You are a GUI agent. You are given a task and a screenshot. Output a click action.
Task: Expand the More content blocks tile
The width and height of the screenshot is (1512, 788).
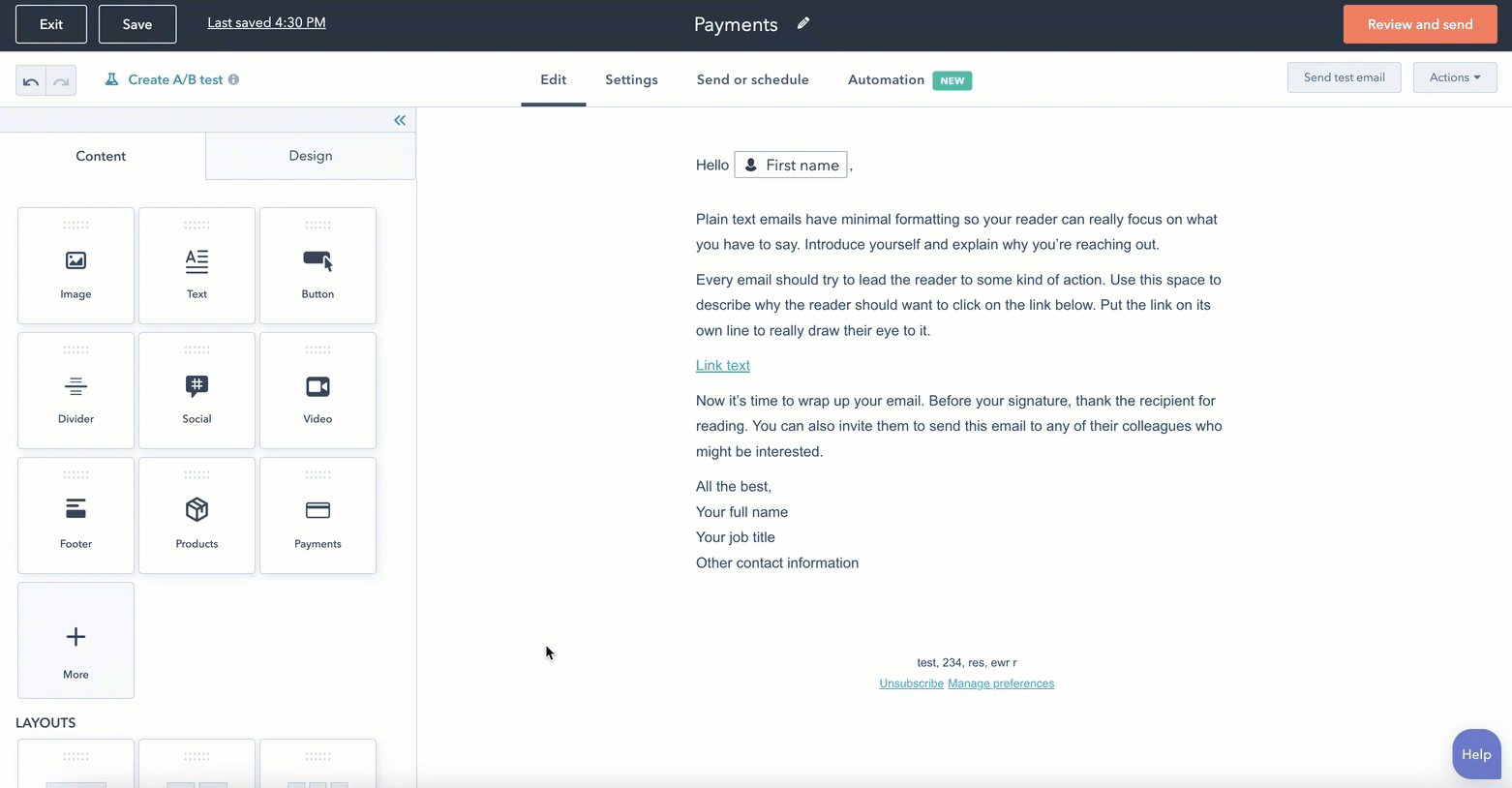tap(76, 641)
